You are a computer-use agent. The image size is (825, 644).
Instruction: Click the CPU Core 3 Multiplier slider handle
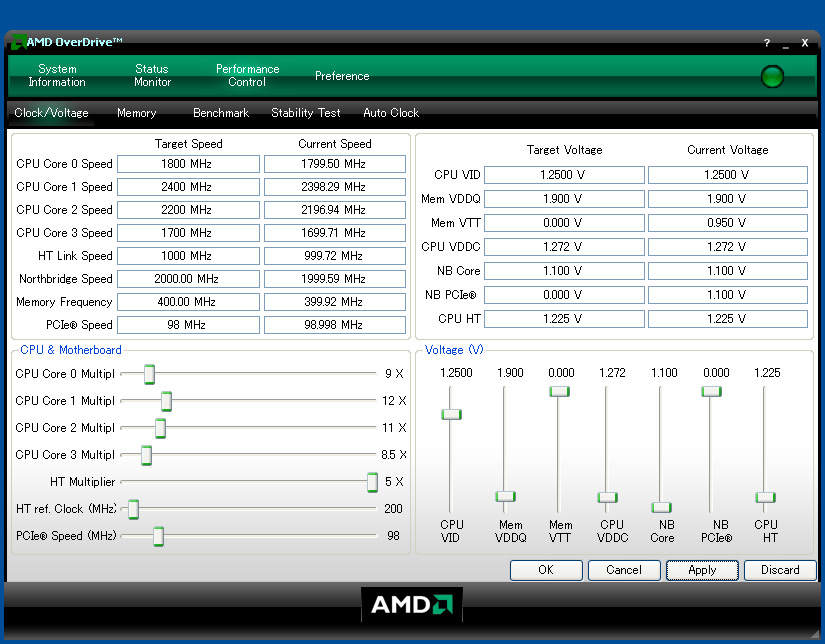pyautogui.click(x=146, y=455)
